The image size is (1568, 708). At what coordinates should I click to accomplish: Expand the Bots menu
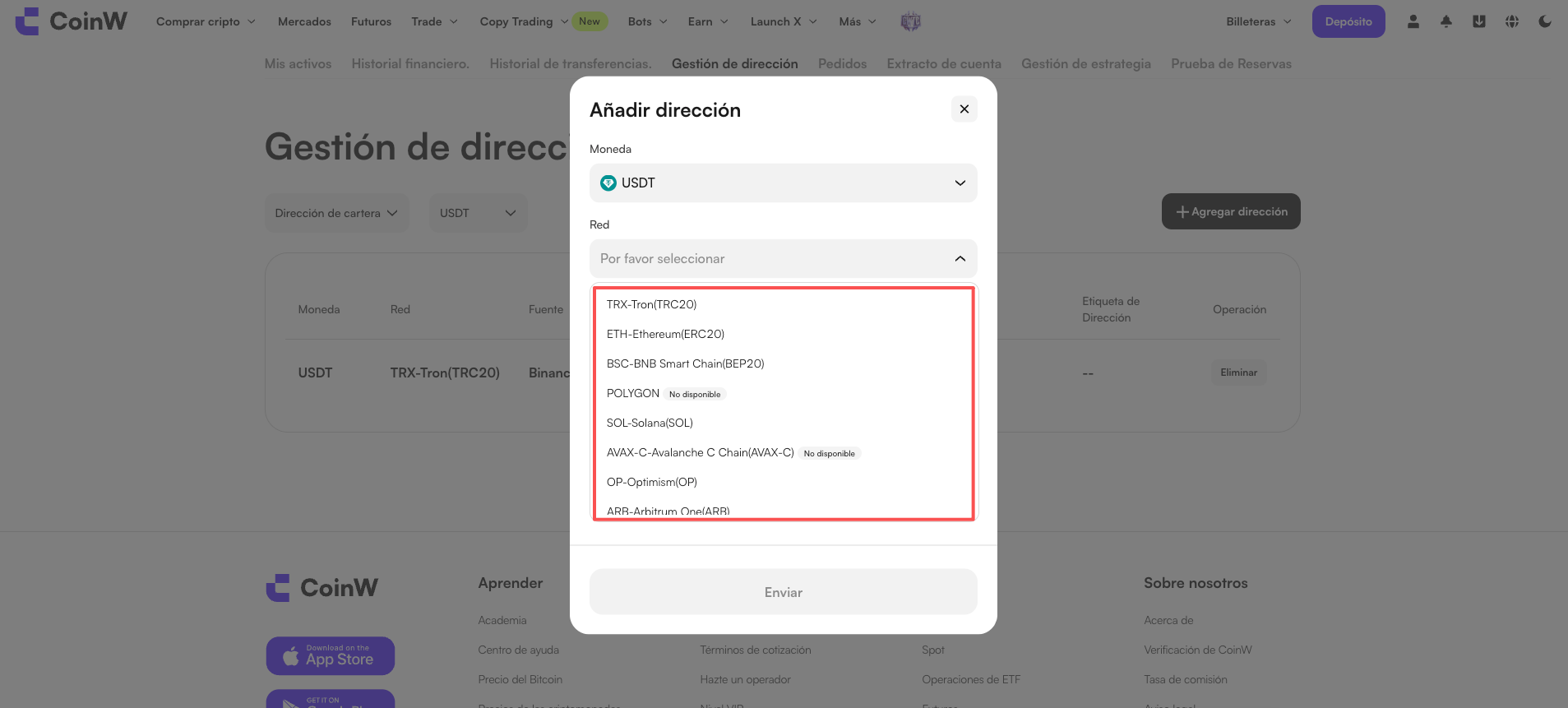(x=647, y=21)
